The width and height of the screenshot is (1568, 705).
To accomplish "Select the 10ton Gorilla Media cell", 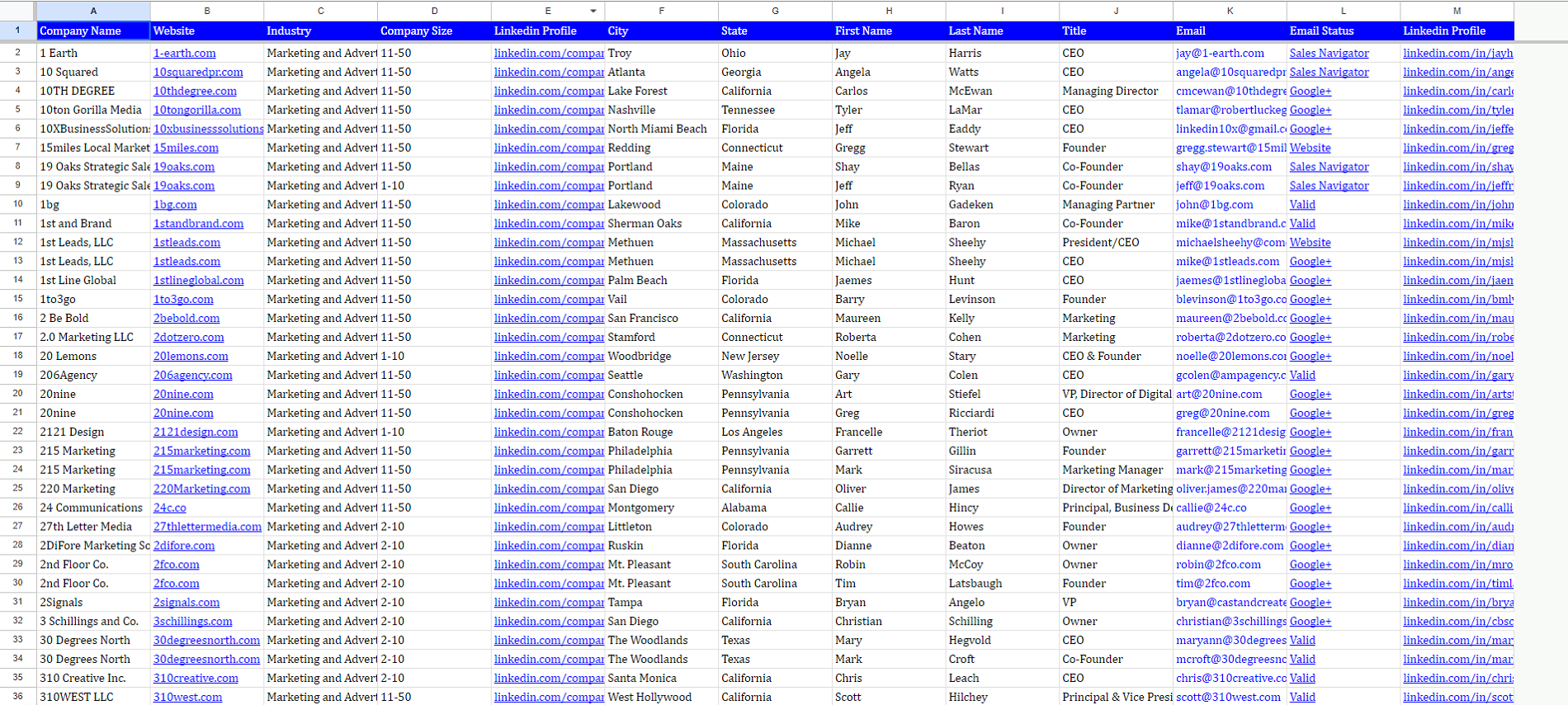I will coord(93,110).
